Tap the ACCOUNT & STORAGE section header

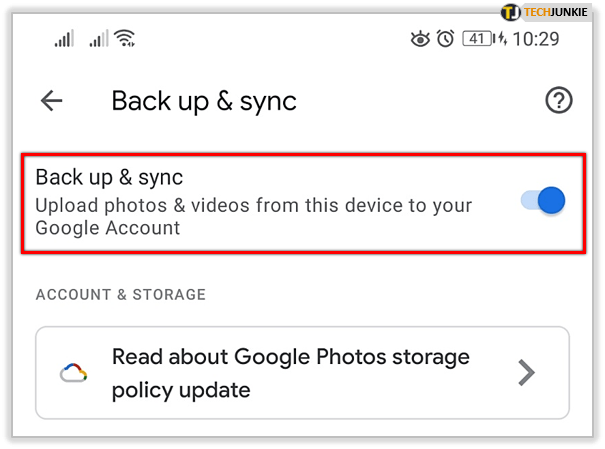[120, 295]
